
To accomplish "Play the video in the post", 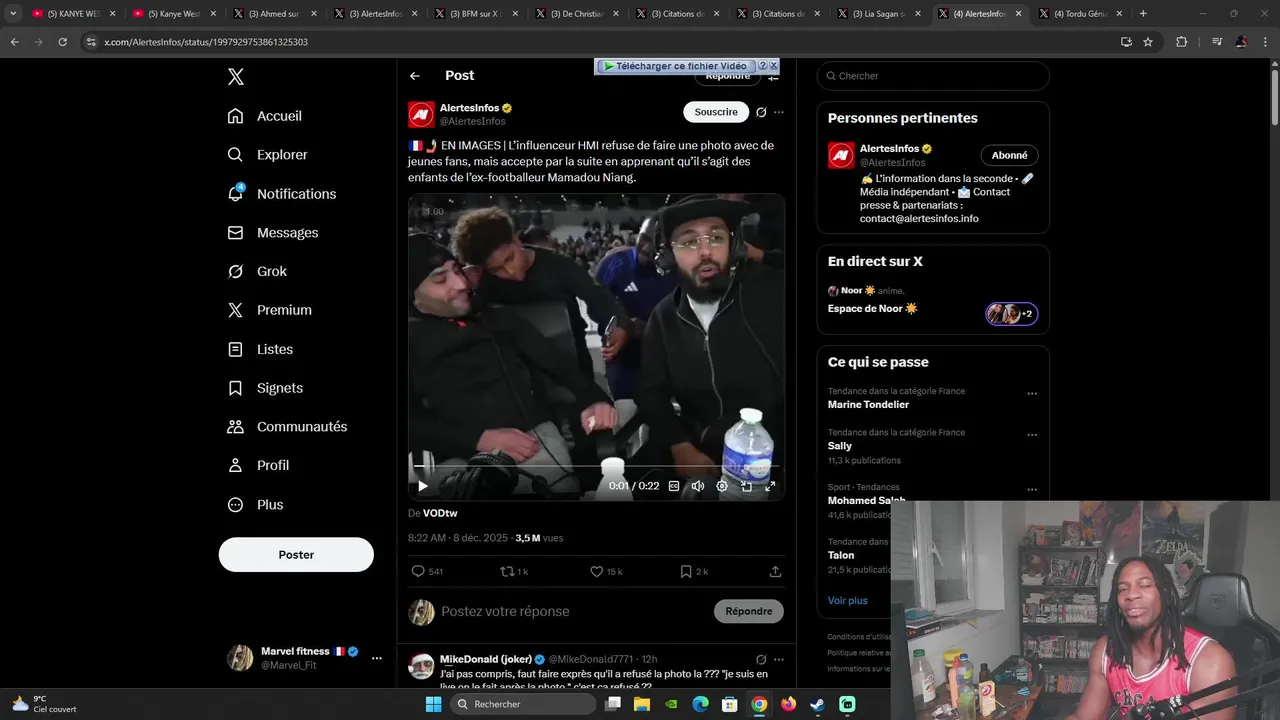I will [x=423, y=486].
